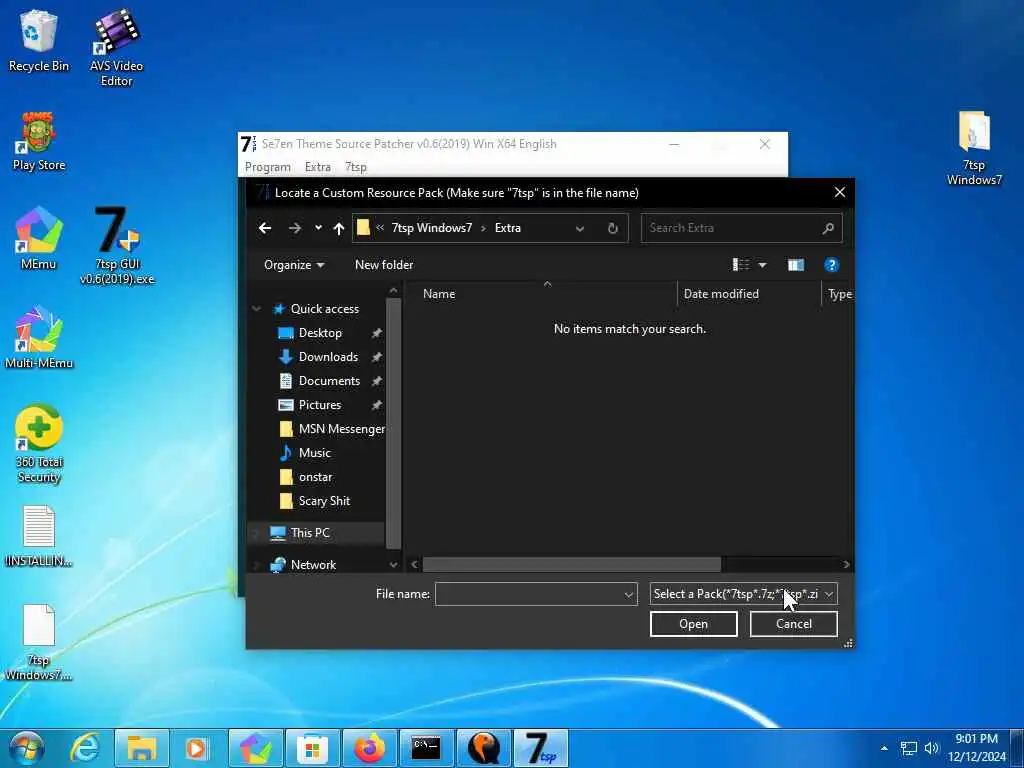Launch AVS Video Editor desktop shortcut
Viewport: 1024px width, 768px height.
click(116, 47)
